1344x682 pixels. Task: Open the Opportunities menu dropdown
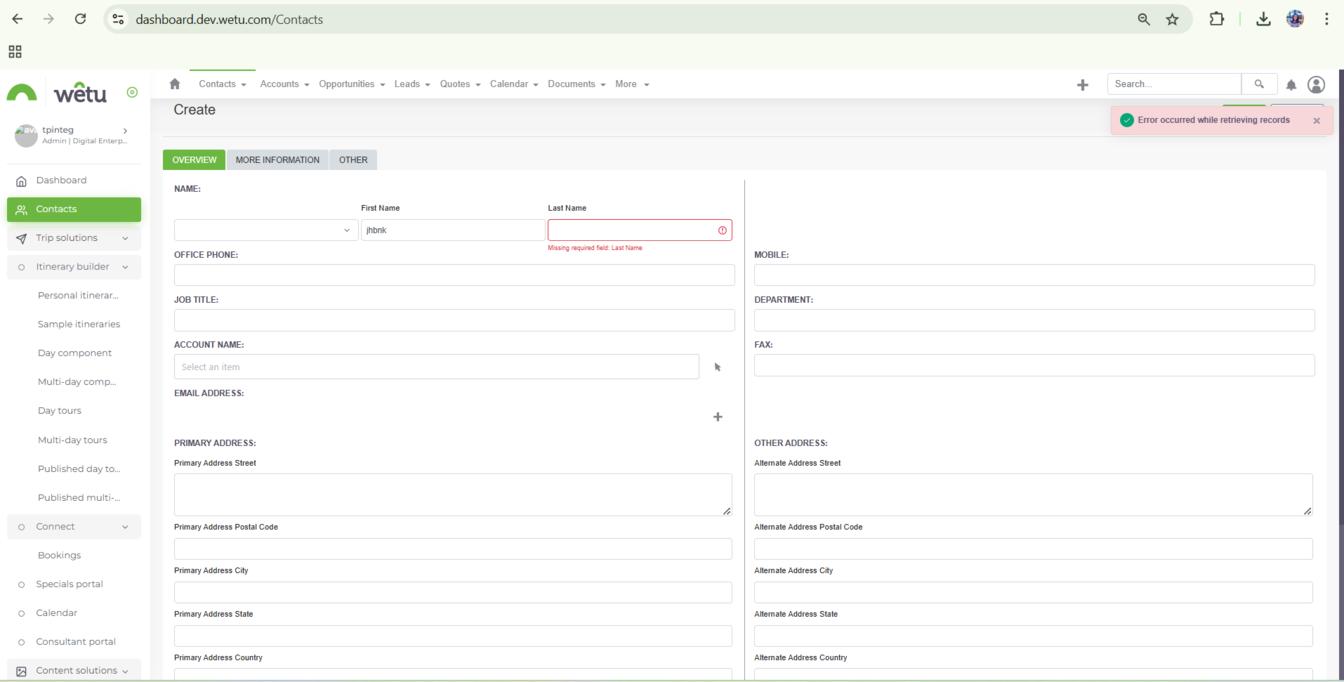coord(351,84)
